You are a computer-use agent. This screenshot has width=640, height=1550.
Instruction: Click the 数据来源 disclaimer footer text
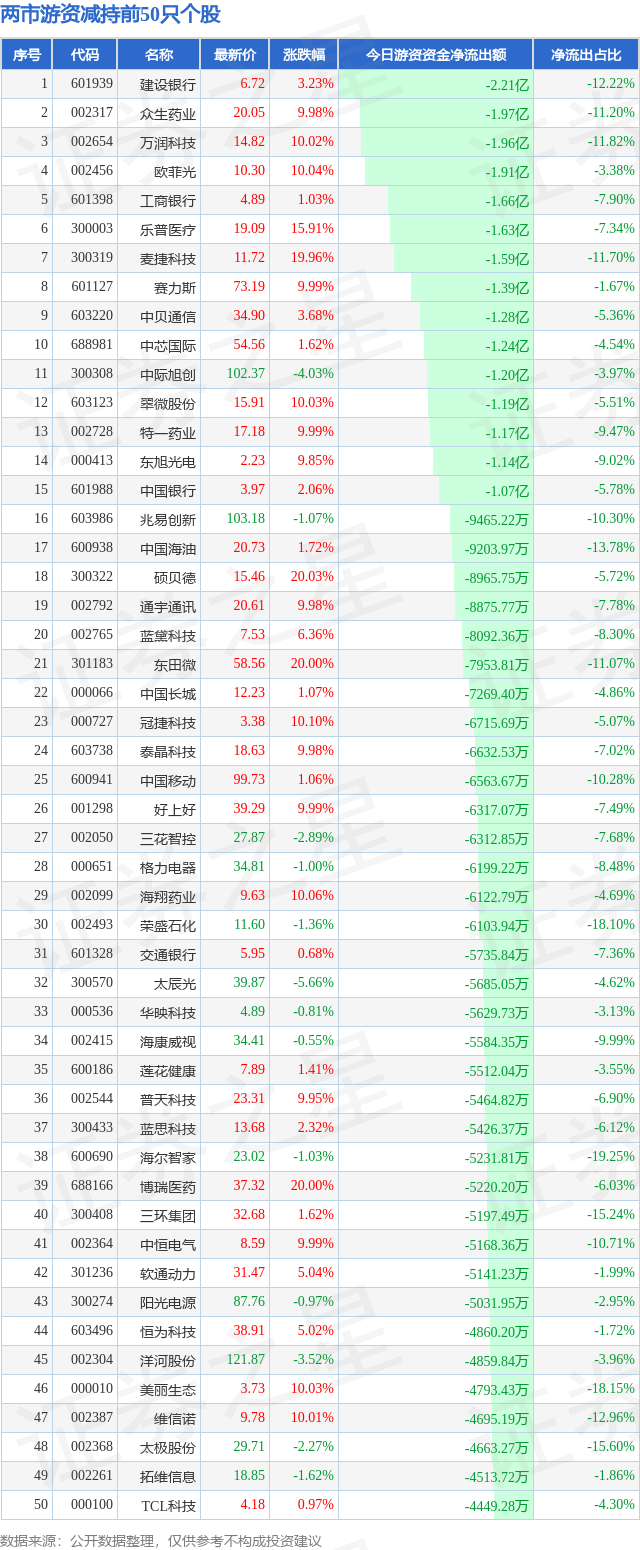(161, 1541)
